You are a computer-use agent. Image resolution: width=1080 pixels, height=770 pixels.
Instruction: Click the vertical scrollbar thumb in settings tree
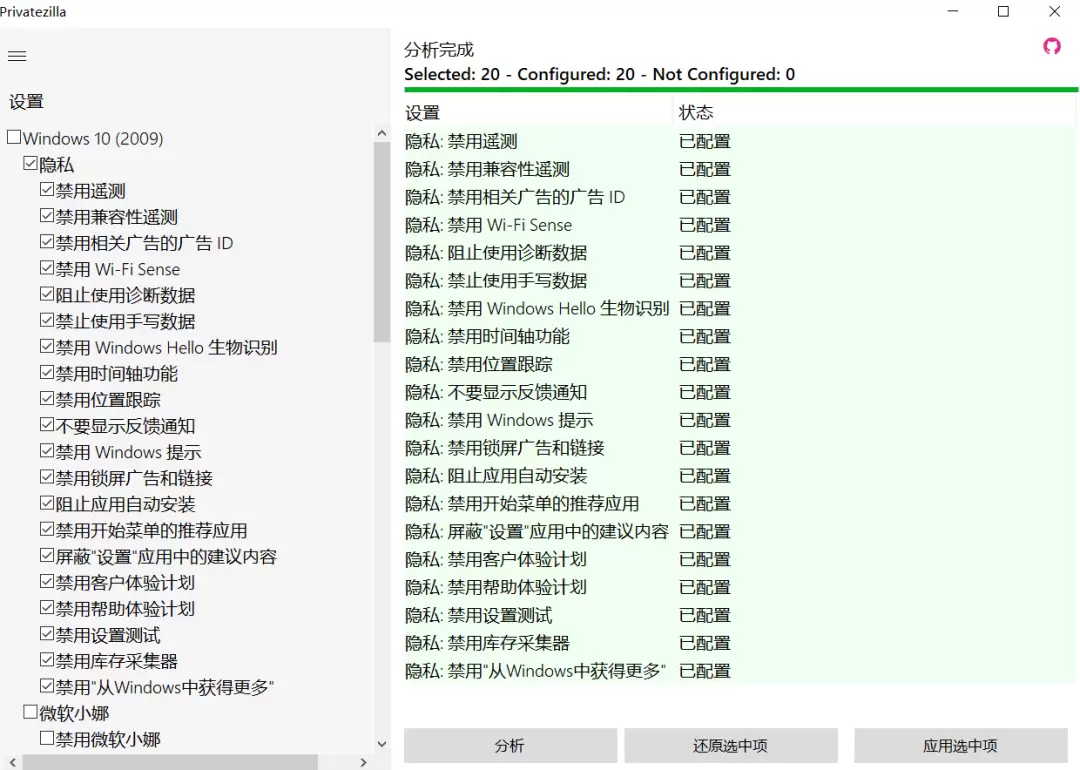(382, 241)
